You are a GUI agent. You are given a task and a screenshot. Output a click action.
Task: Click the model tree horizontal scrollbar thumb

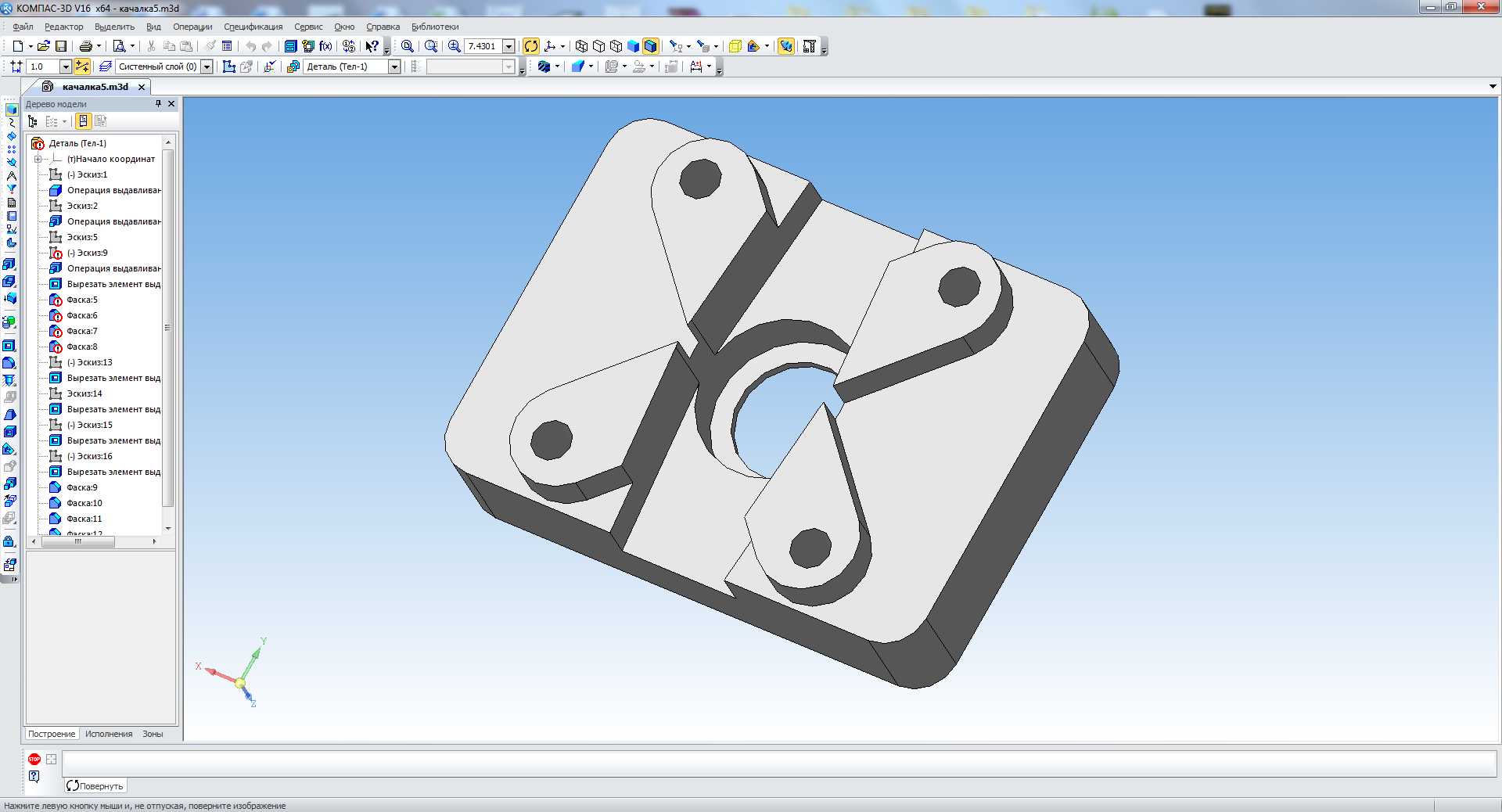pyautogui.click(x=78, y=541)
